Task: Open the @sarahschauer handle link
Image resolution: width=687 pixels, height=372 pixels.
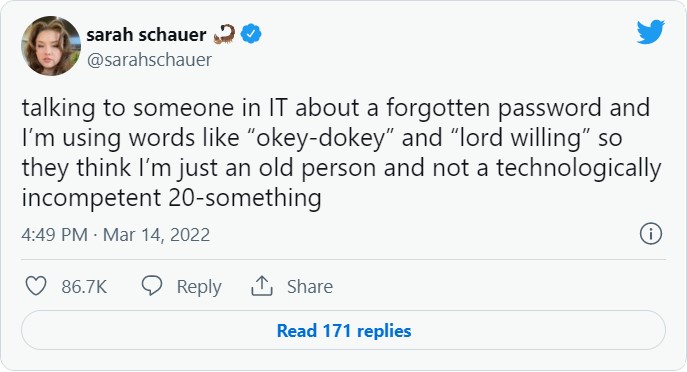Action: click(149, 60)
